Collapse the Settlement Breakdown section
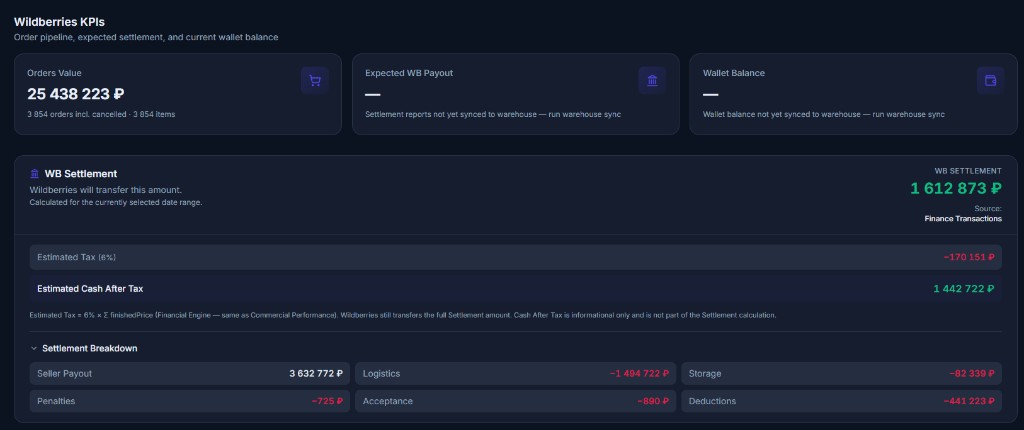The width and height of the screenshot is (1024, 430). coord(34,348)
